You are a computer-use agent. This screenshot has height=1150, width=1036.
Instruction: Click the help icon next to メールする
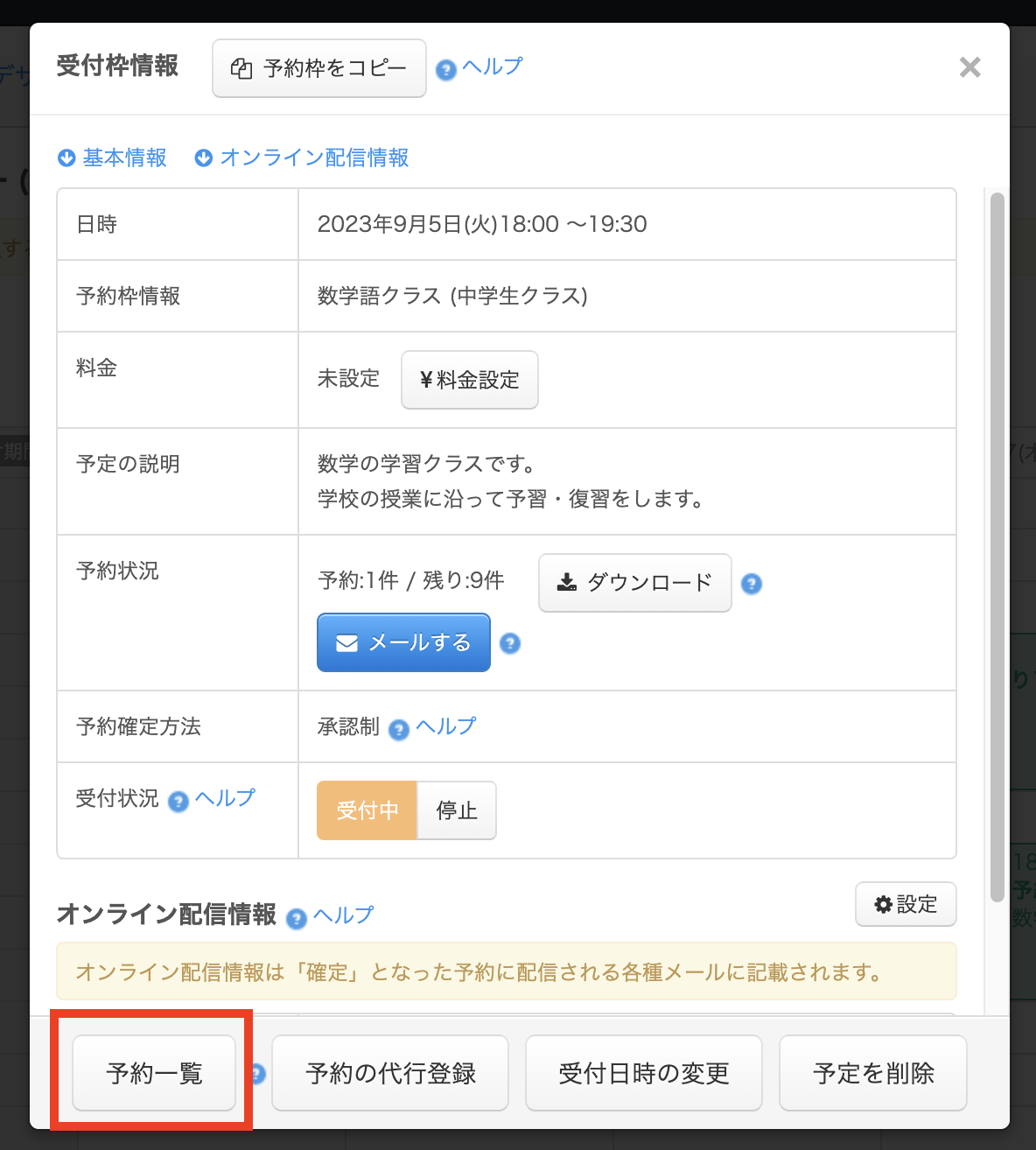point(509,643)
